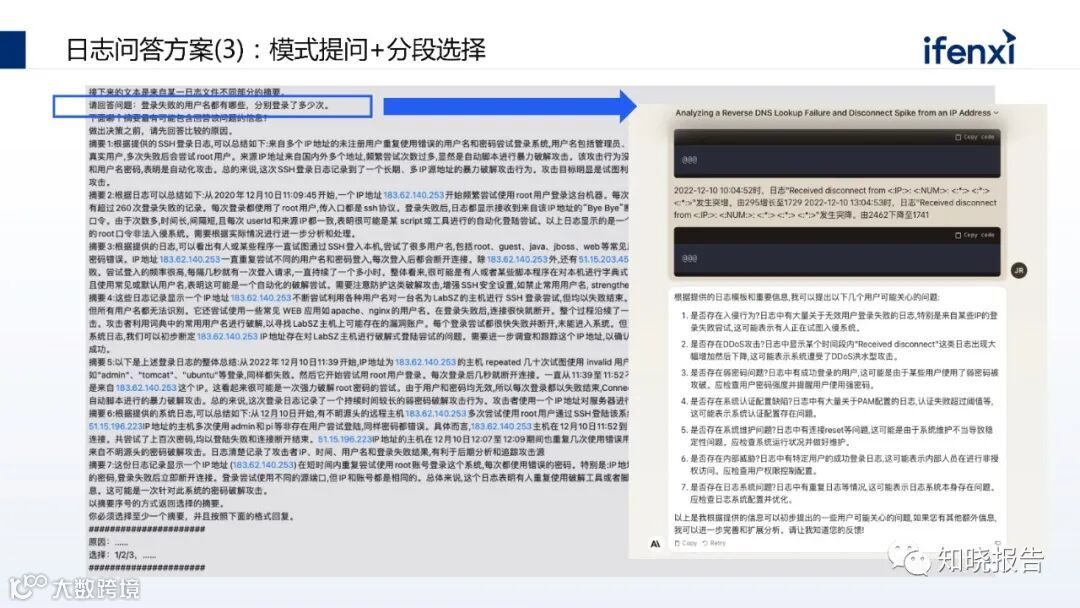The height and width of the screenshot is (608, 1080).
Task: Click the Anthropic AI logo beside response
Action: point(655,544)
